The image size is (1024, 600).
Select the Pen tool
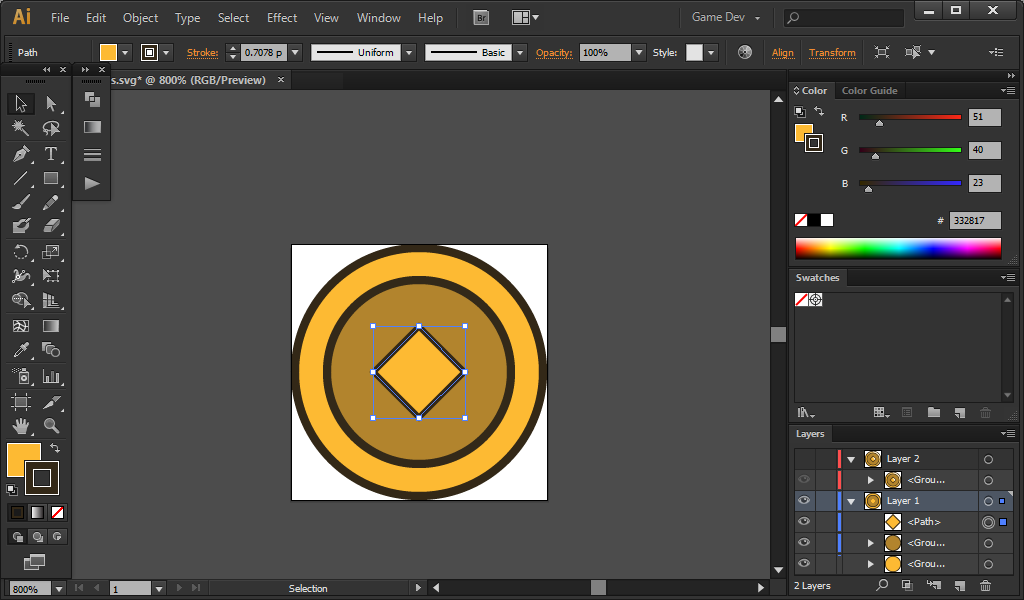tap(21, 154)
